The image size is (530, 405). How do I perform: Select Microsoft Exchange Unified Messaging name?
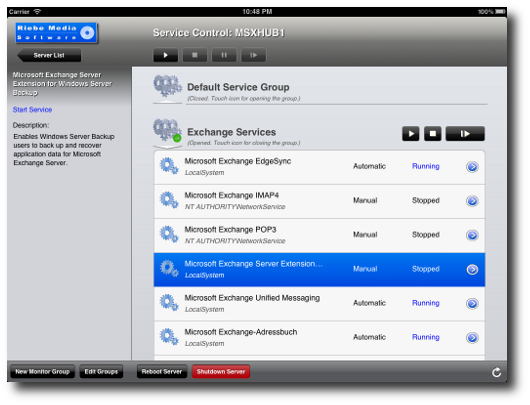tap(252, 298)
